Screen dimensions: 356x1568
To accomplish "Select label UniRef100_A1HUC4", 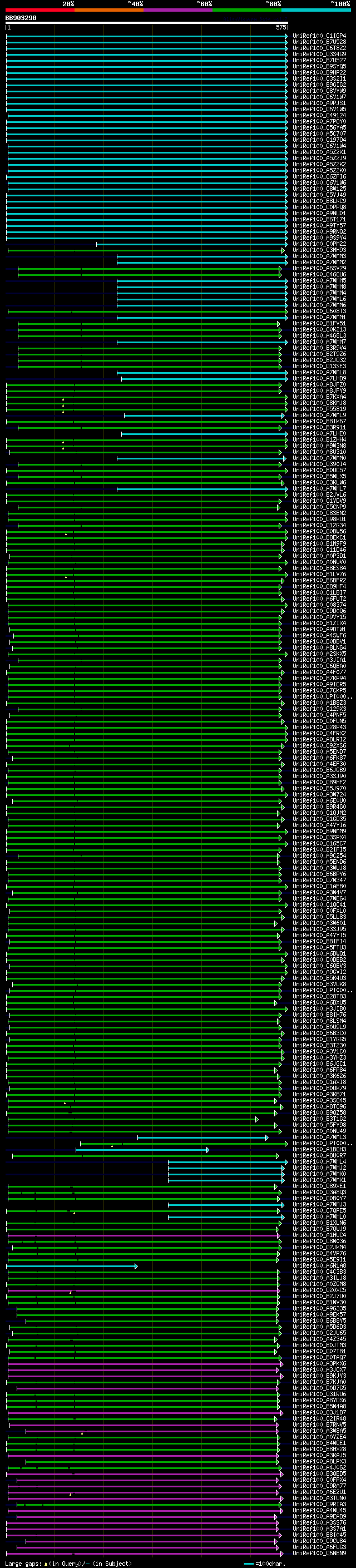I will pyautogui.click(x=319, y=1235).
